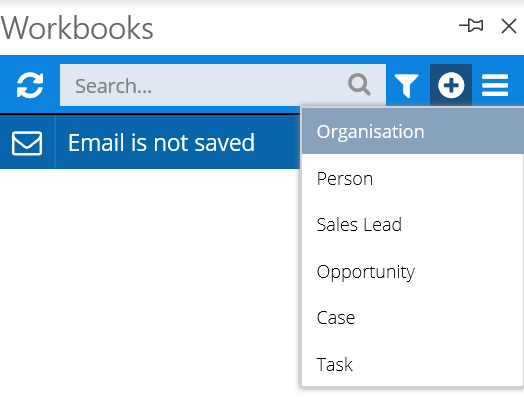This screenshot has width=524, height=397.
Task: Click the Email is not saved banner
Action: tap(150, 142)
